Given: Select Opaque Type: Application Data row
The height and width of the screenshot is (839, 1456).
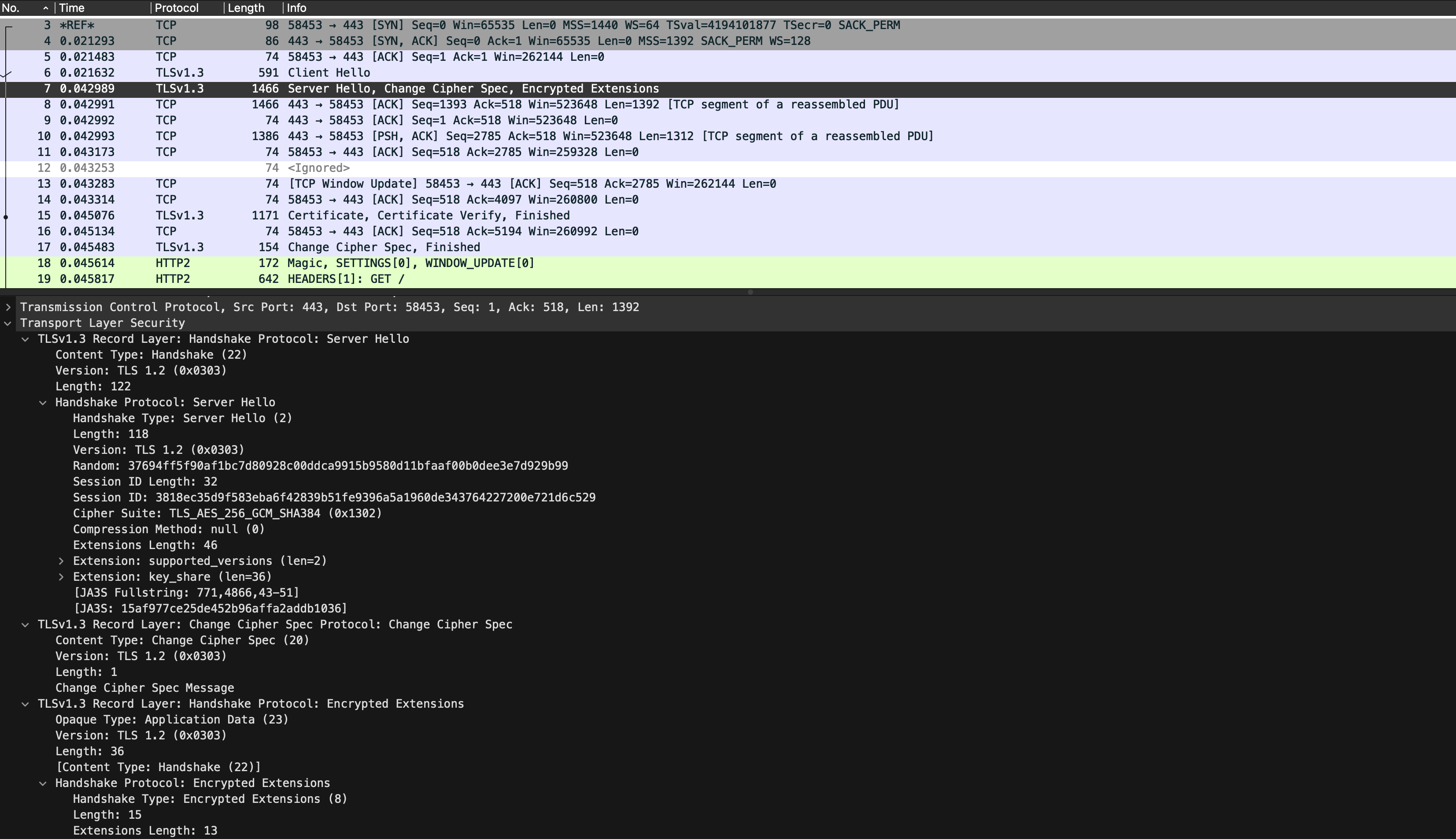Looking at the screenshot, I should (x=728, y=720).
